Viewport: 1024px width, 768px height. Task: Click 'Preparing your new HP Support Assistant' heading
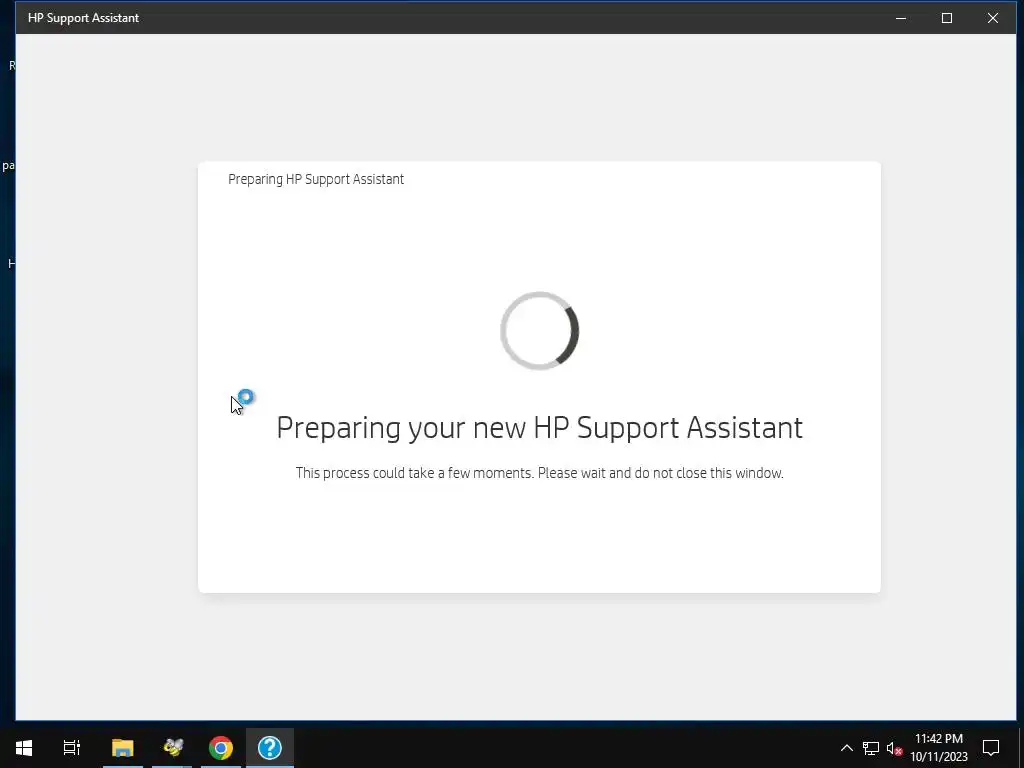tap(539, 428)
